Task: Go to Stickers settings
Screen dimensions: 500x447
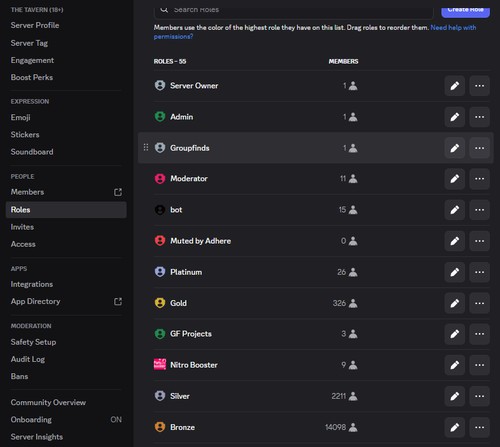Action: point(25,135)
